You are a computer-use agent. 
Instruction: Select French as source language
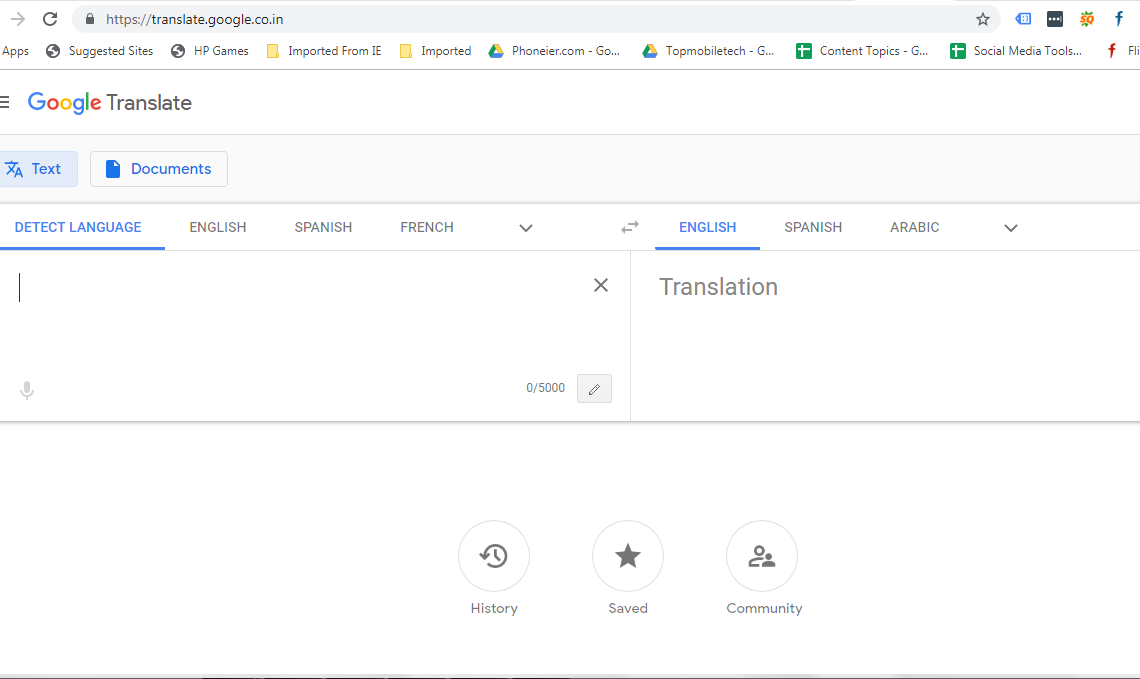point(427,228)
